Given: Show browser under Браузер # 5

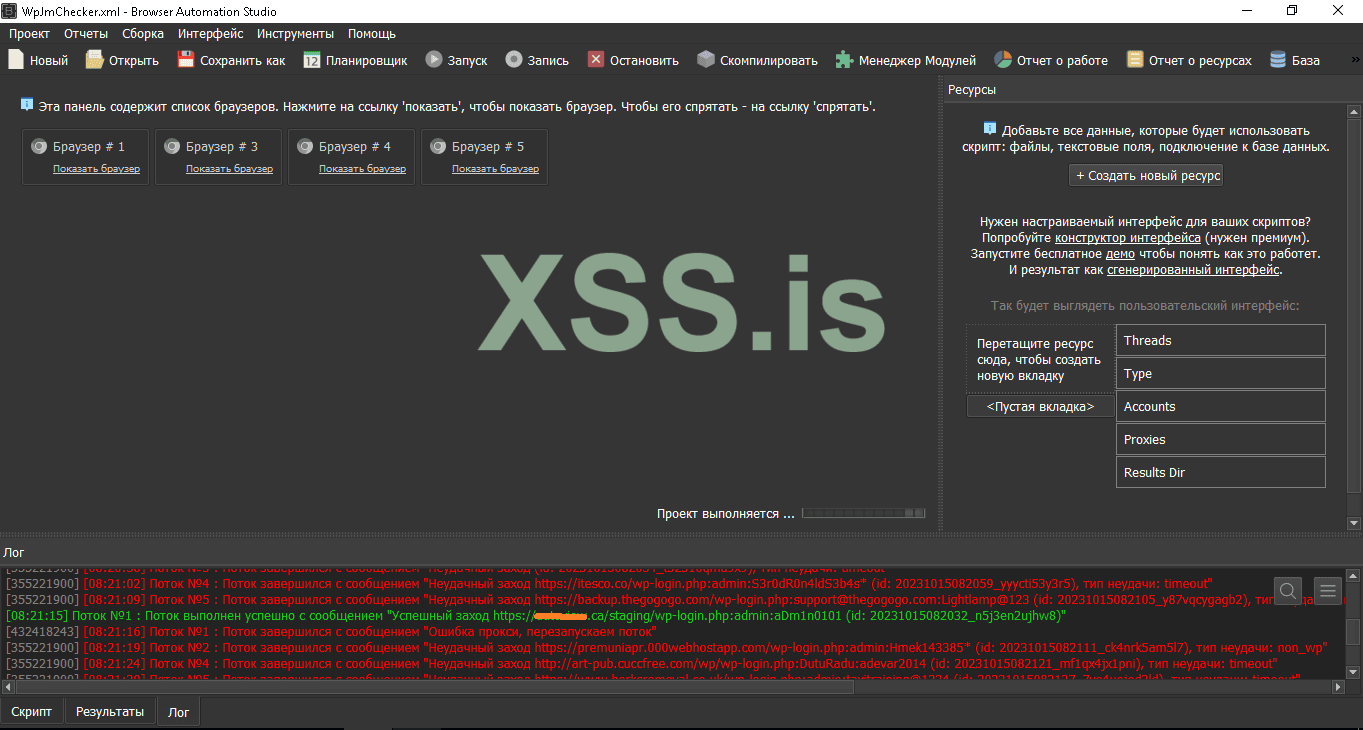Looking at the screenshot, I should (x=495, y=169).
